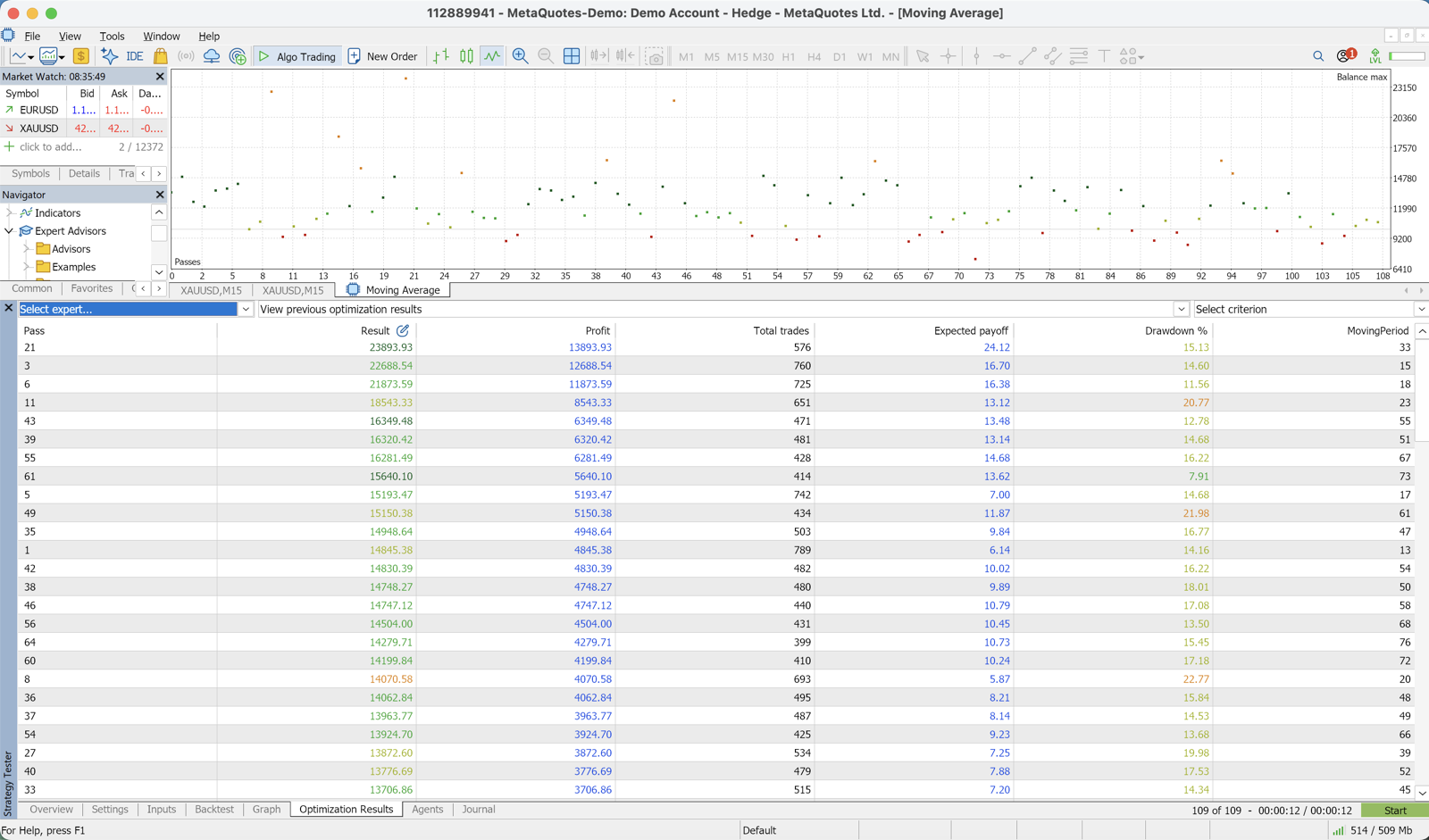Select the trendline drawing tool
The image size is (1429, 840).
(1027, 56)
